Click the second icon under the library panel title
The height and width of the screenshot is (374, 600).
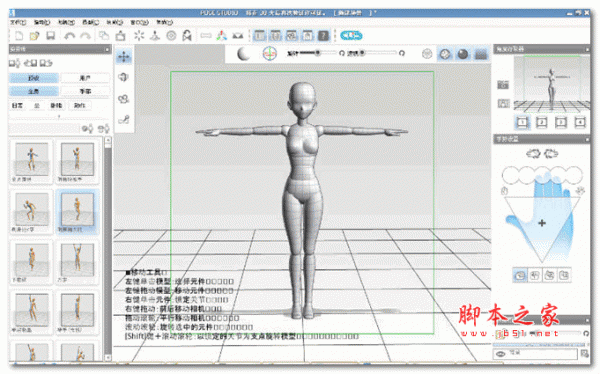point(31,63)
